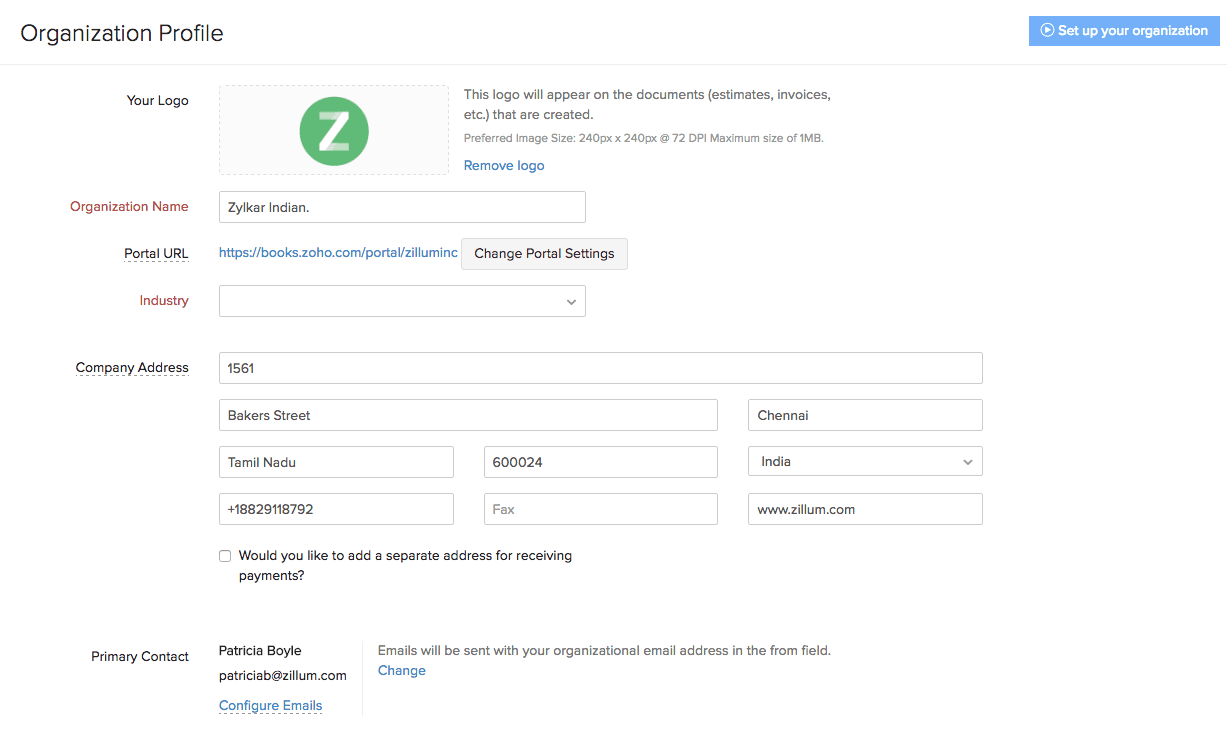This screenshot has height=733, width=1227.
Task: Click the Change Portal Settings button
Action: pyautogui.click(x=544, y=254)
